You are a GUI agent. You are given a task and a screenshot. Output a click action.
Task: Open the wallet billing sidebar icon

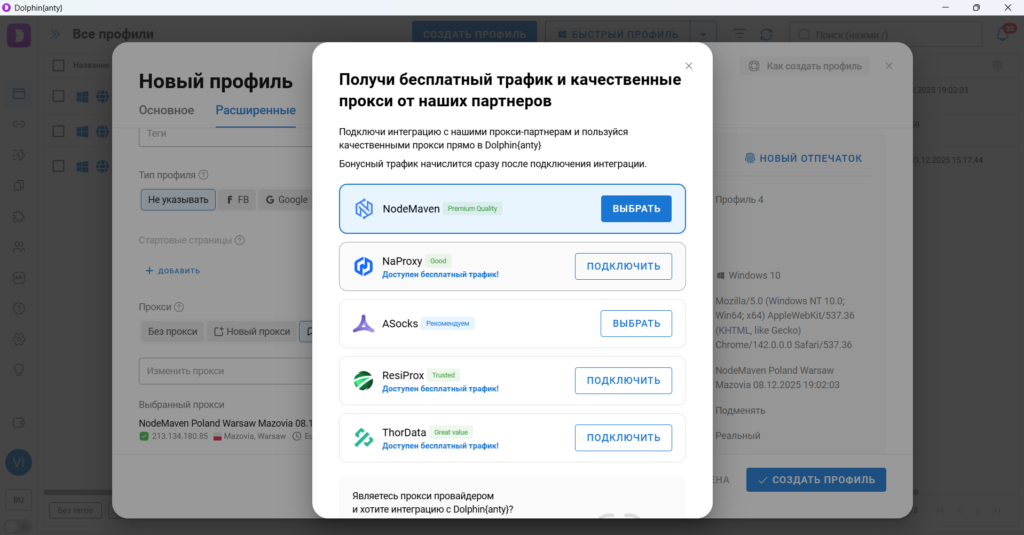[19, 423]
